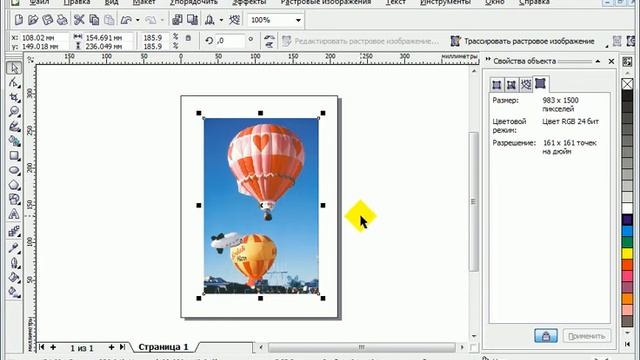Switch to first object properties tab
Screen dimensions: 640x360
click(497, 85)
